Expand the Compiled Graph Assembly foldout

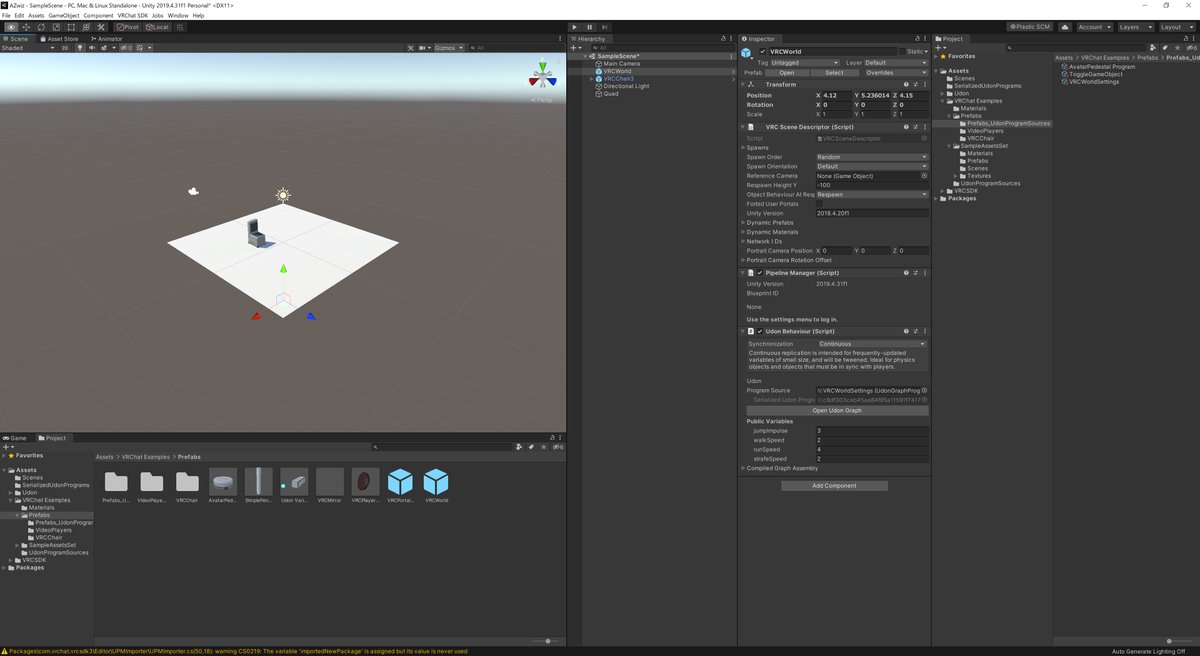tap(744, 468)
